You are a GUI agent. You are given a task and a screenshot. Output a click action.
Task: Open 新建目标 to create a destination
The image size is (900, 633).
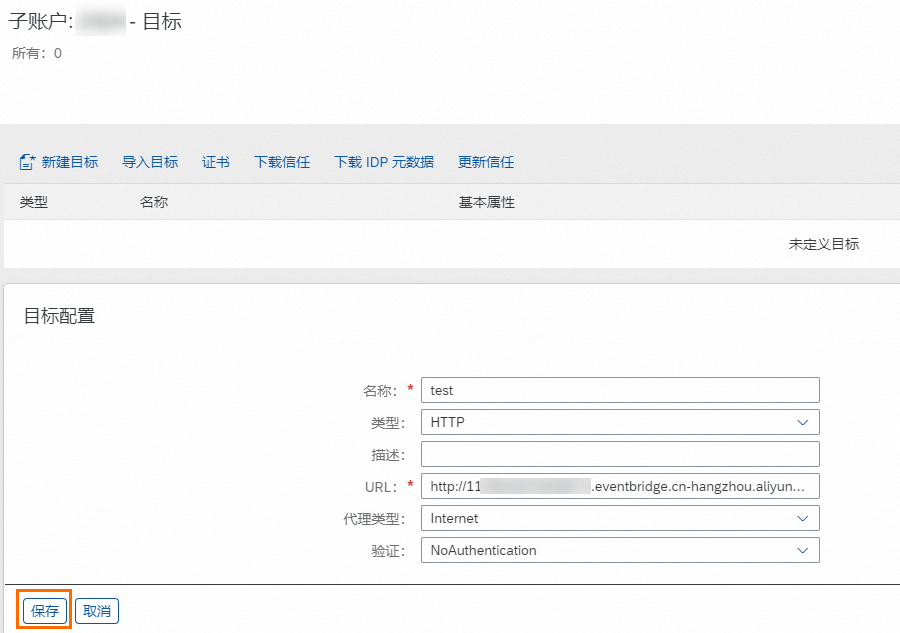pos(69,162)
